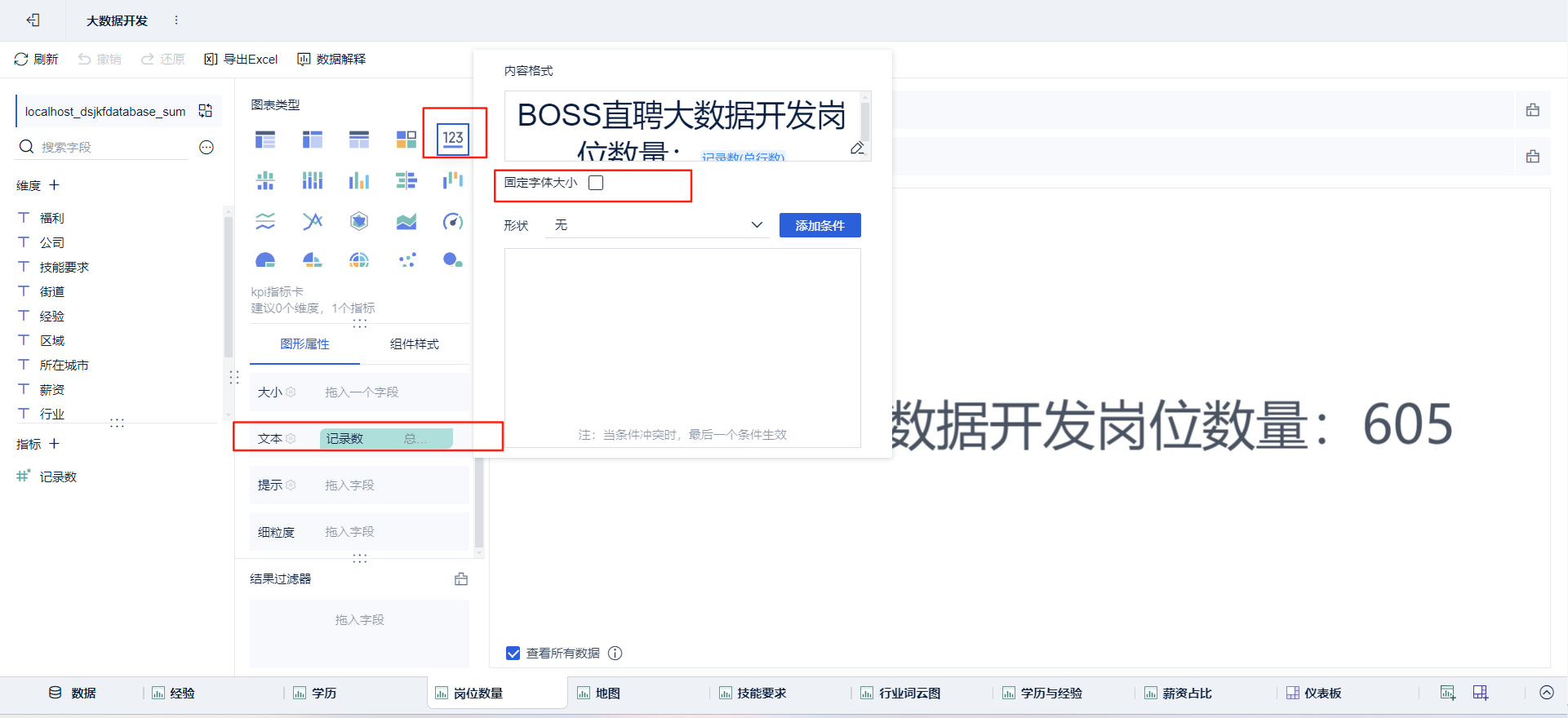This screenshot has width=1568, height=718.
Task: Select the 明细表 detail table chart type
Action: click(359, 140)
